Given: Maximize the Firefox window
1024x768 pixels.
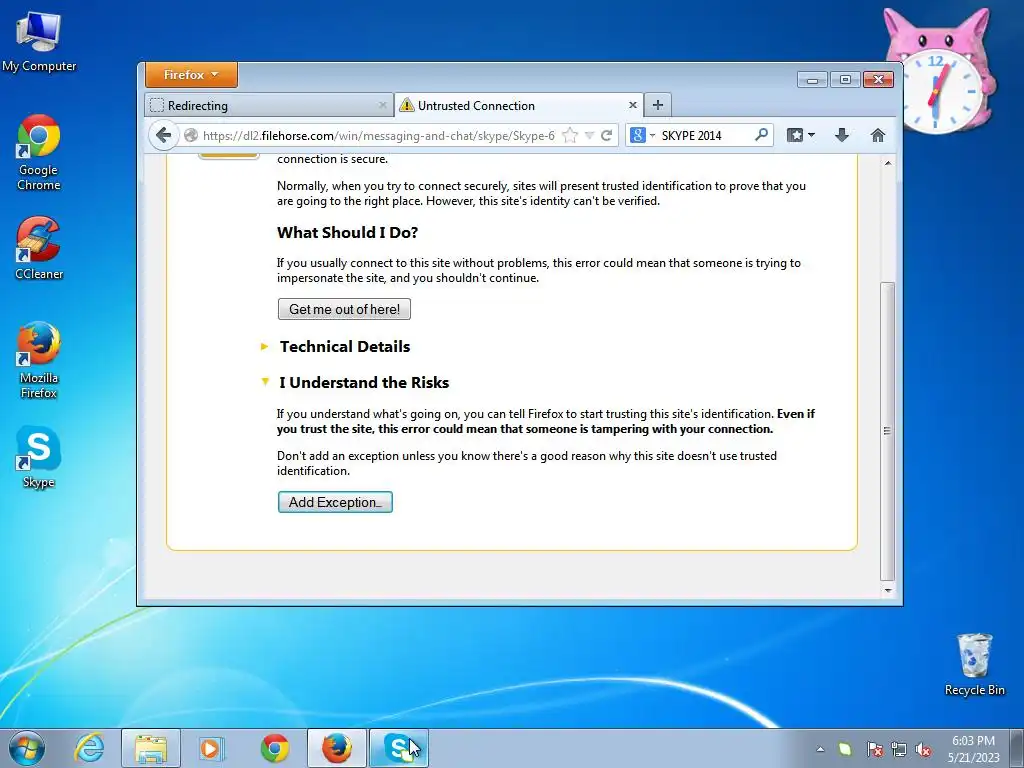Looking at the screenshot, I should click(x=845, y=79).
